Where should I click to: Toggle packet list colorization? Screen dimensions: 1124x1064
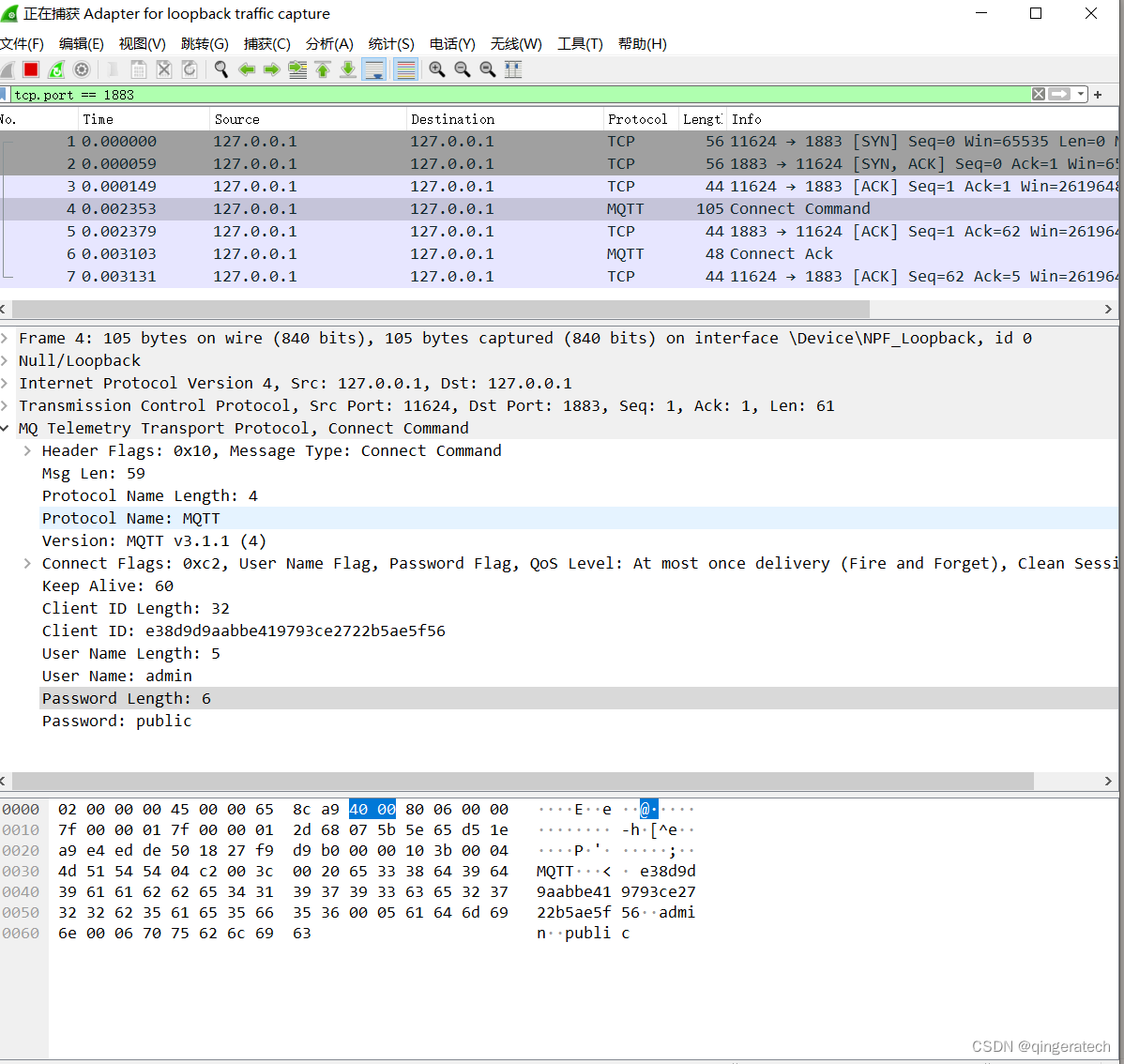[x=404, y=68]
